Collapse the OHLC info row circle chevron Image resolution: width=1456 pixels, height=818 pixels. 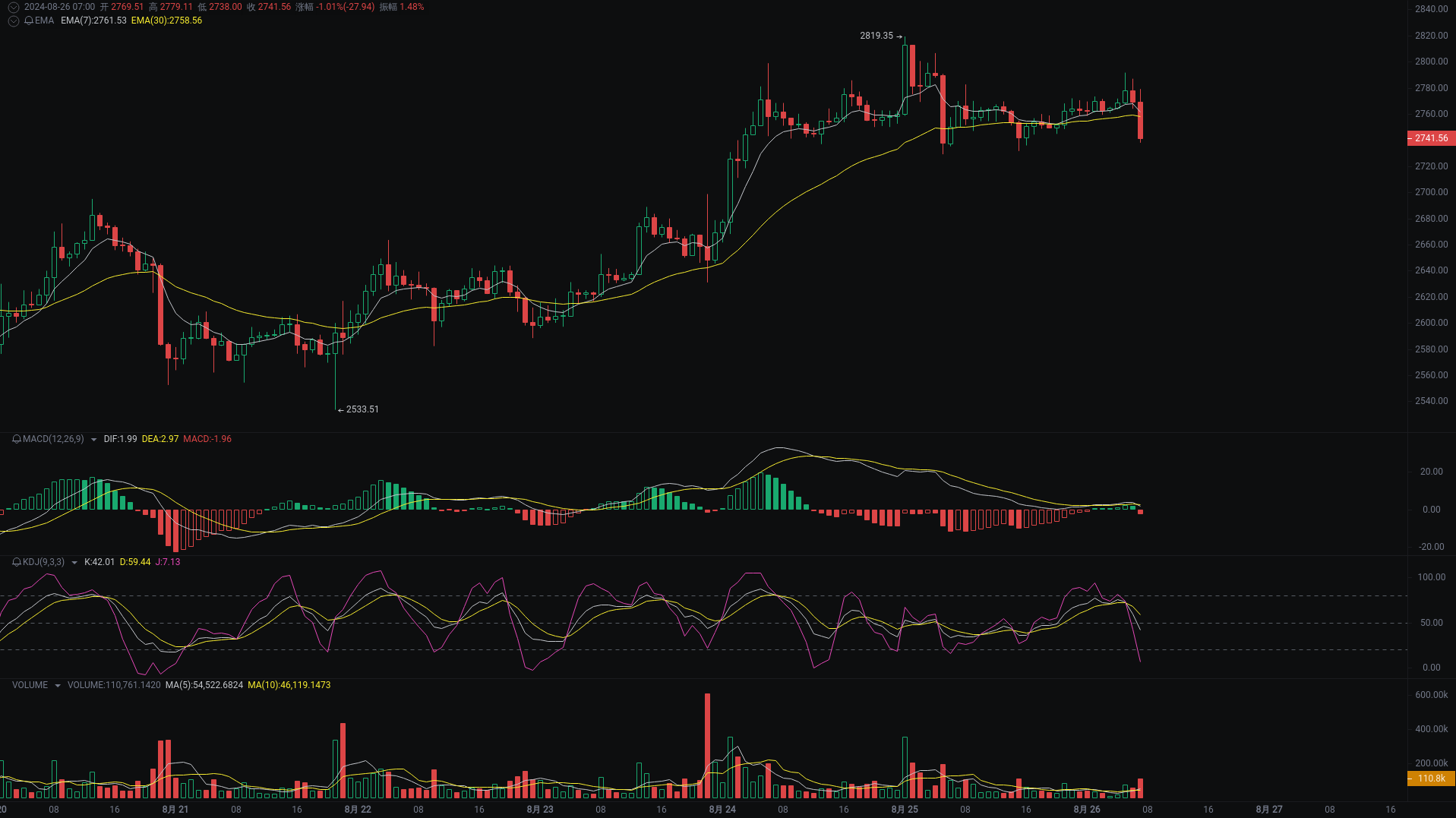(13, 7)
